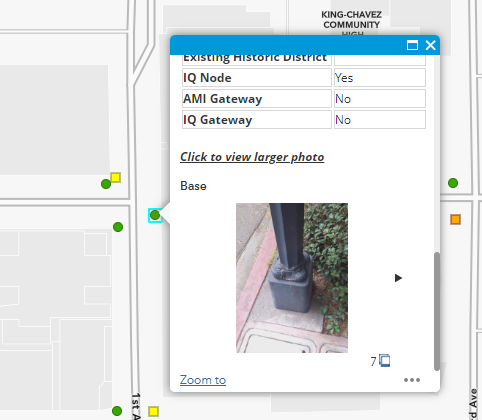482x420 pixels.
Task: Click the Existing Historic District label
Action: 255,58
